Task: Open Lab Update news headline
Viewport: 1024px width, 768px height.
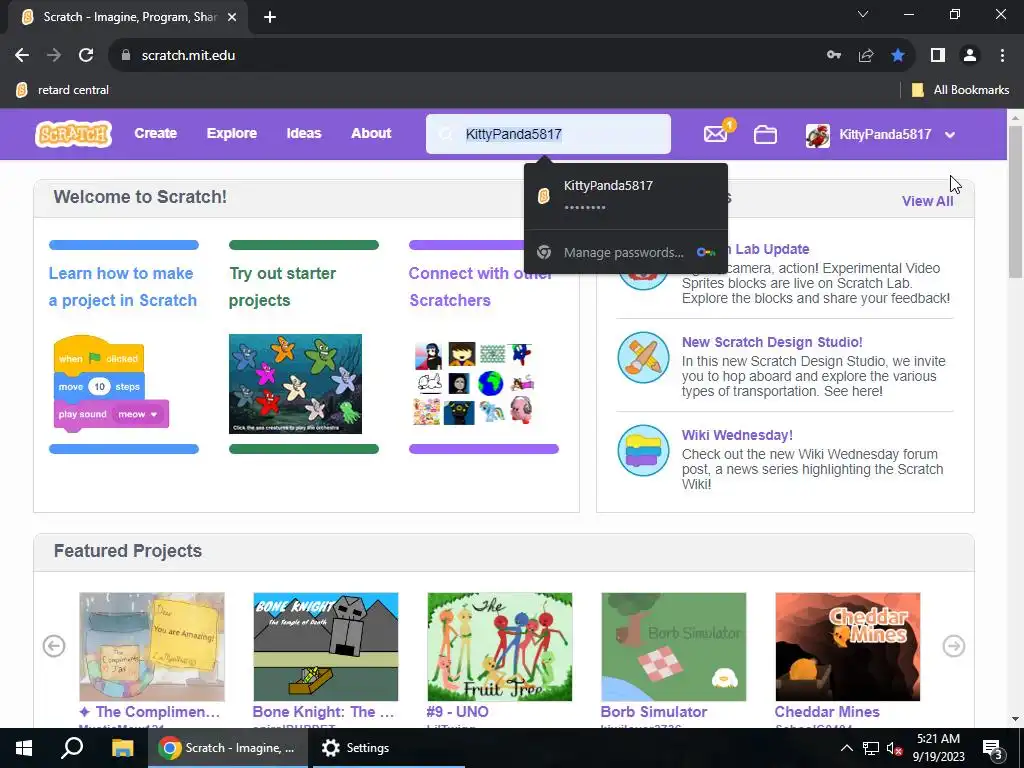Action: (772, 249)
